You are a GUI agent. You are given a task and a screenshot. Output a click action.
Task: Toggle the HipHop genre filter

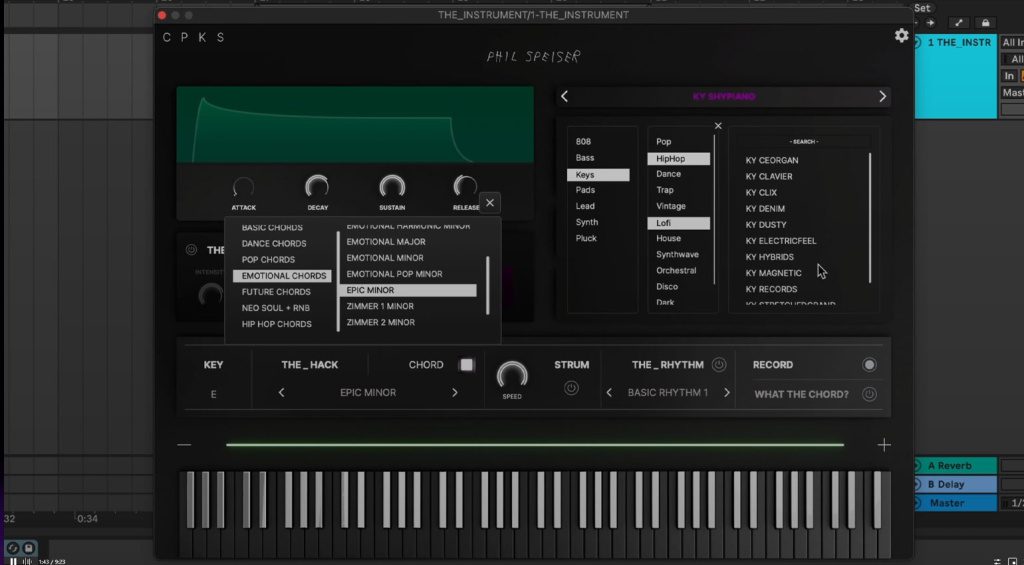(x=679, y=159)
